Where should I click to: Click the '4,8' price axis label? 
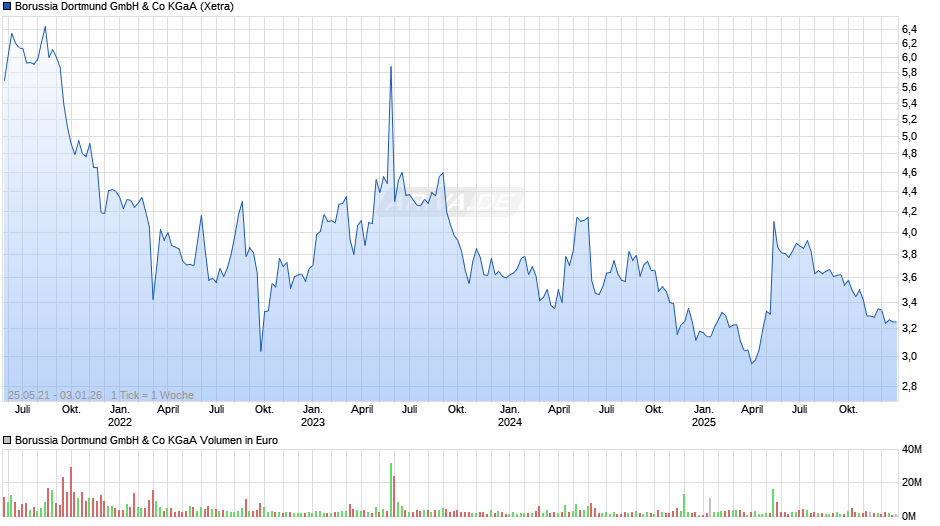pyautogui.click(x=909, y=154)
